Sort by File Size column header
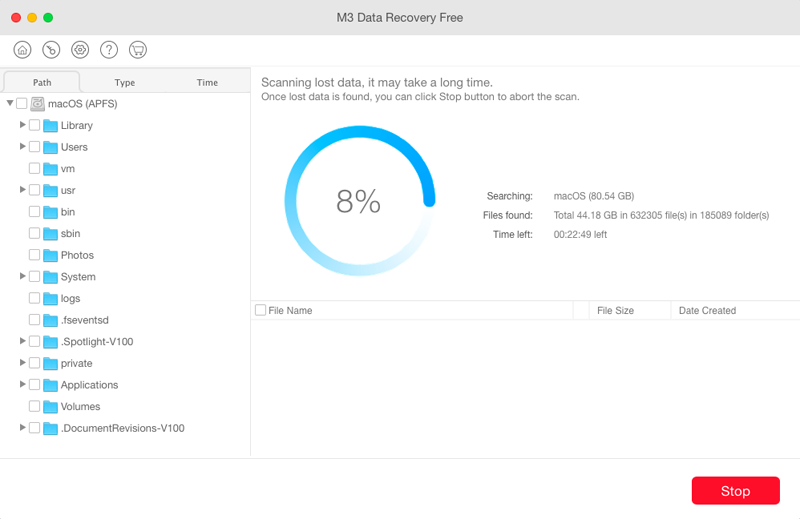 (x=615, y=311)
